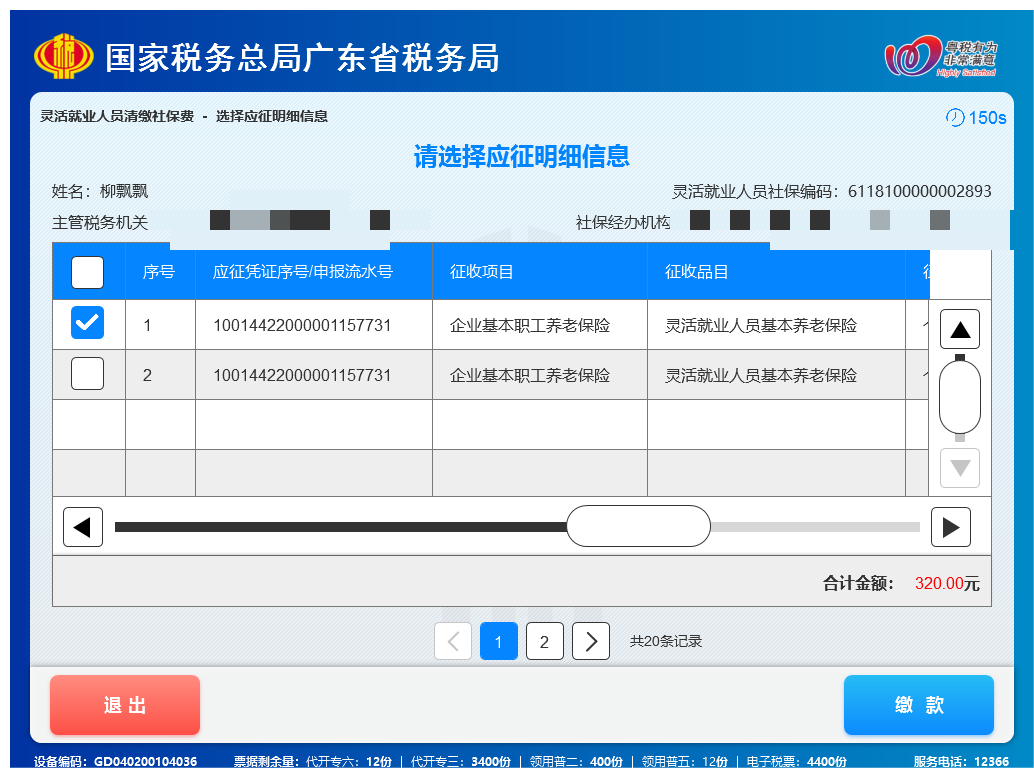Click the vertical scrollbar handle

click(959, 396)
